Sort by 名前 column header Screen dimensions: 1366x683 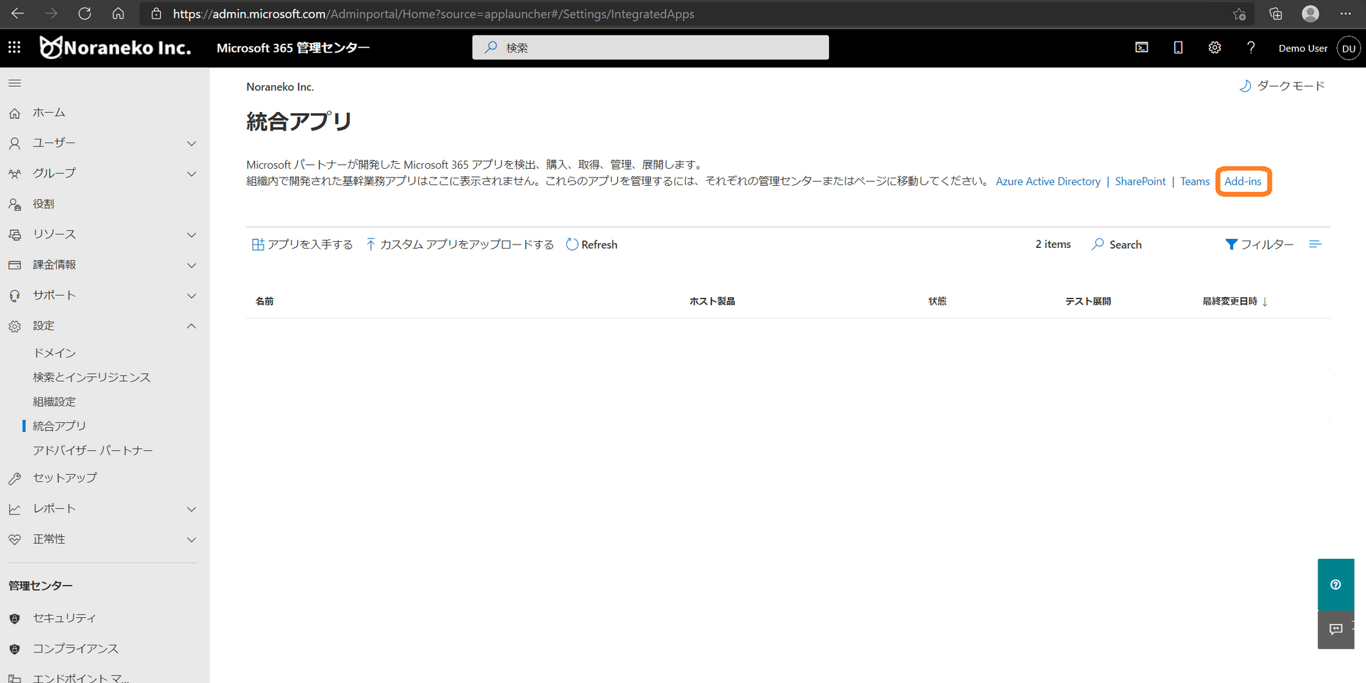pyautogui.click(x=264, y=301)
